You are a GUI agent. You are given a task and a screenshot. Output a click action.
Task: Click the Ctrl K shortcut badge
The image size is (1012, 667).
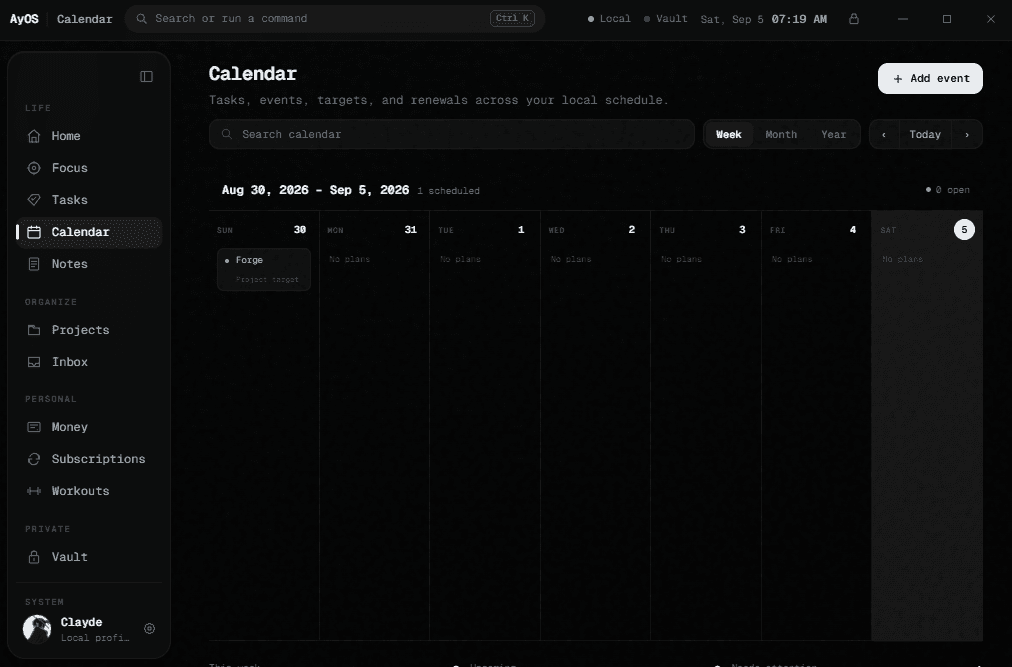point(512,18)
